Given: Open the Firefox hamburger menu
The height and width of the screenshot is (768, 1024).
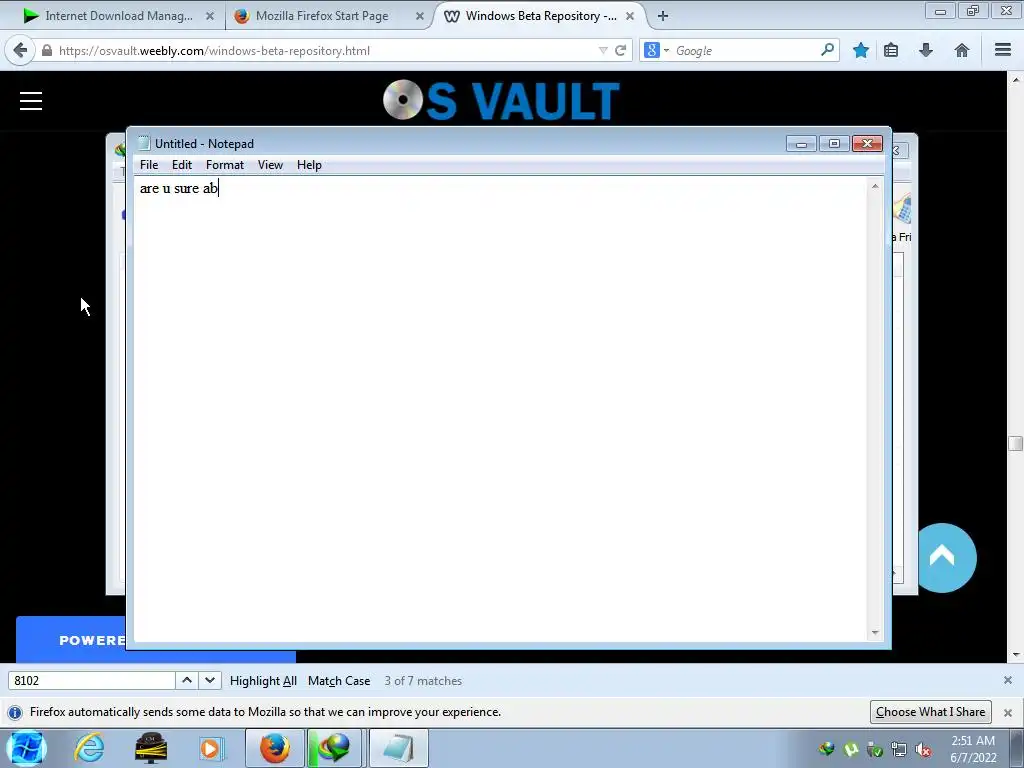Looking at the screenshot, I should 1003,50.
